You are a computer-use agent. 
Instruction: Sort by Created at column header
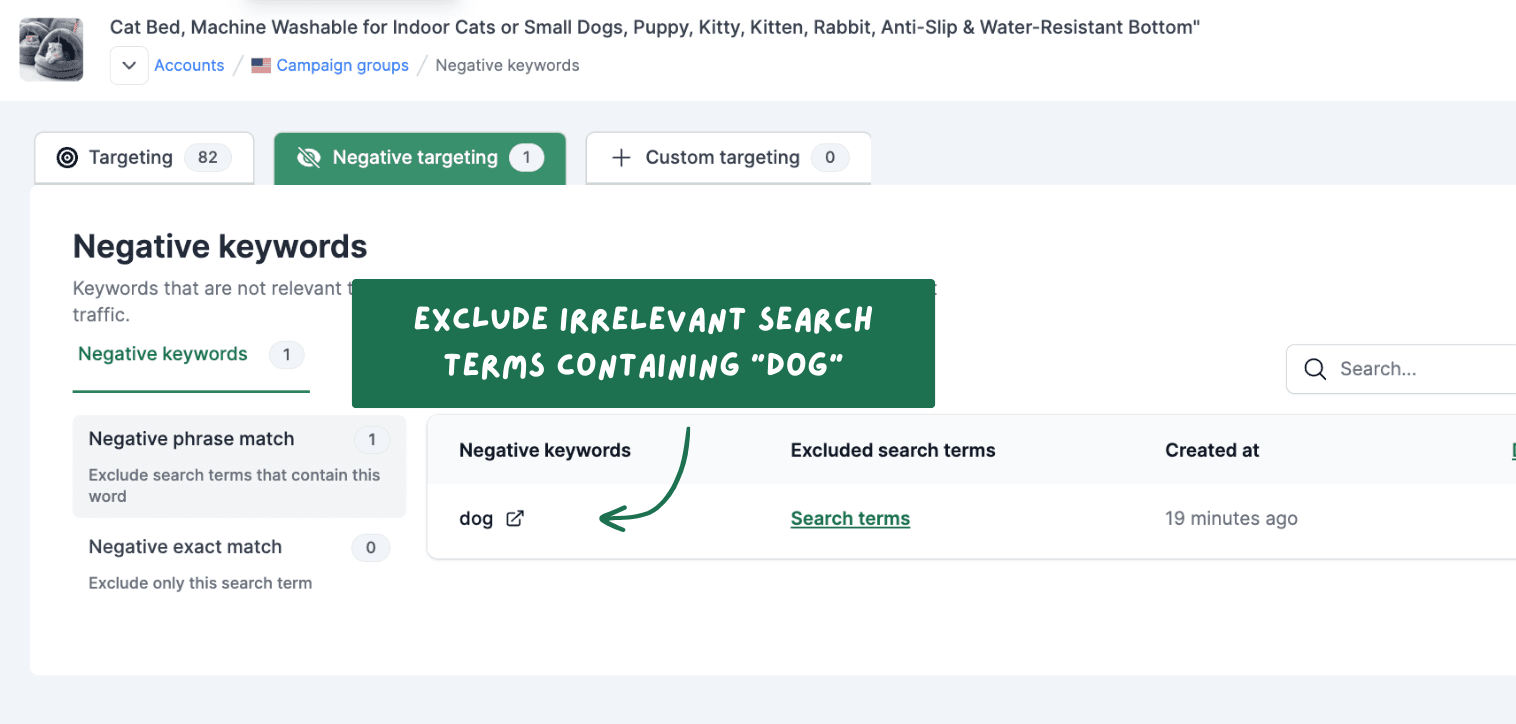(1212, 450)
